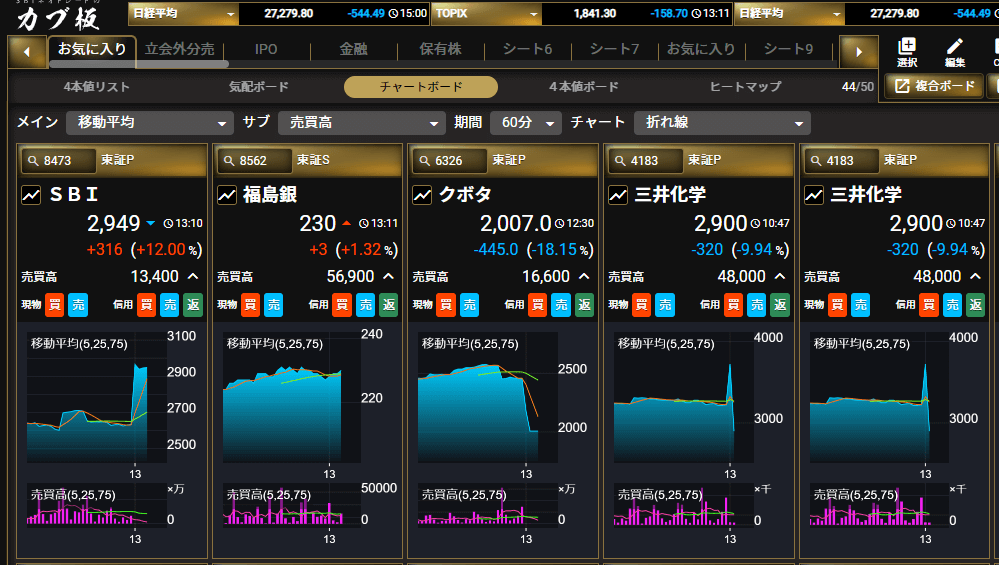The height and width of the screenshot is (565, 999).
Task: Collapse SBI 売買高 chevron
Action: click(193, 277)
